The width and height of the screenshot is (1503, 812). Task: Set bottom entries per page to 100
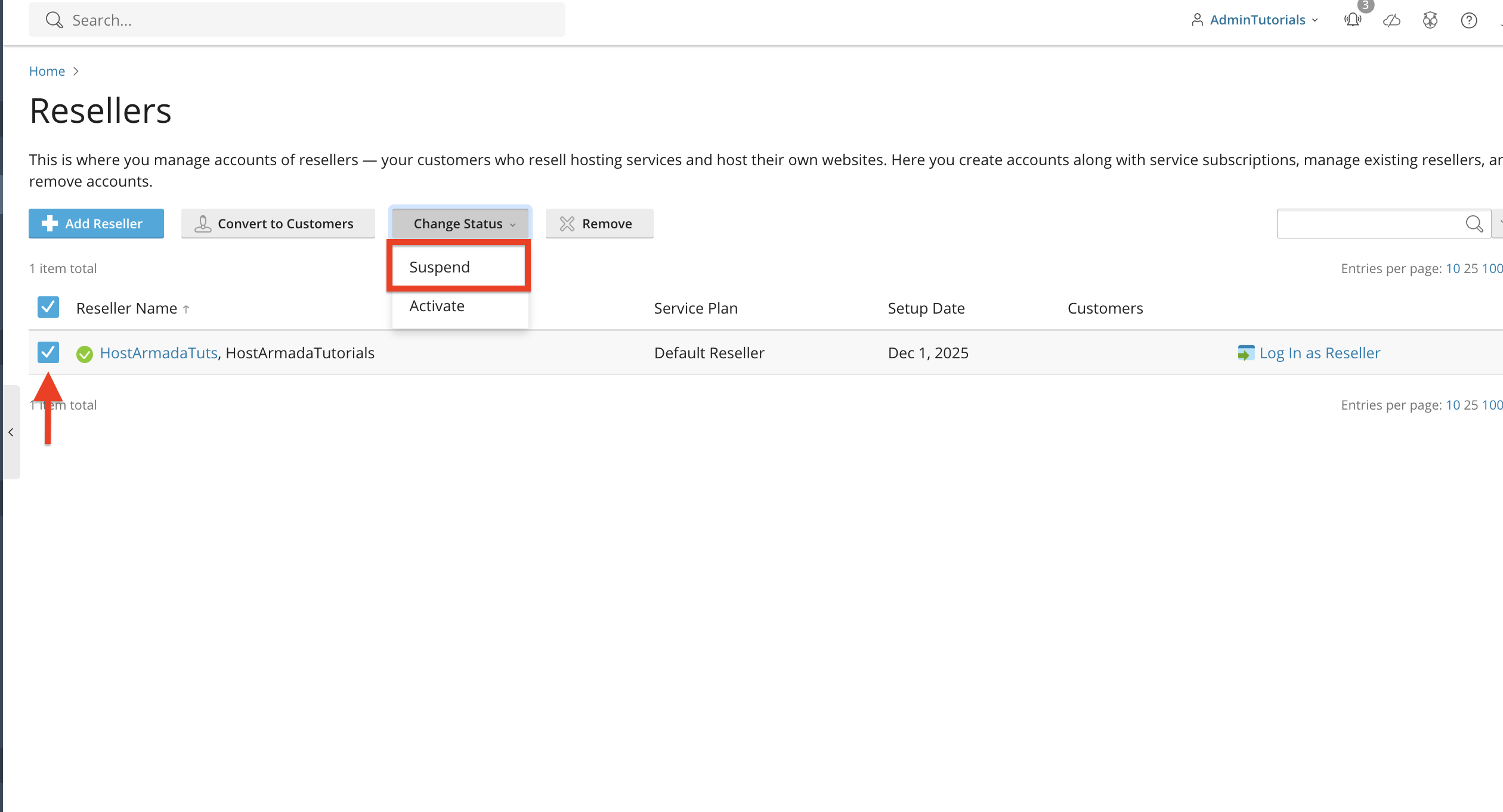1492,405
